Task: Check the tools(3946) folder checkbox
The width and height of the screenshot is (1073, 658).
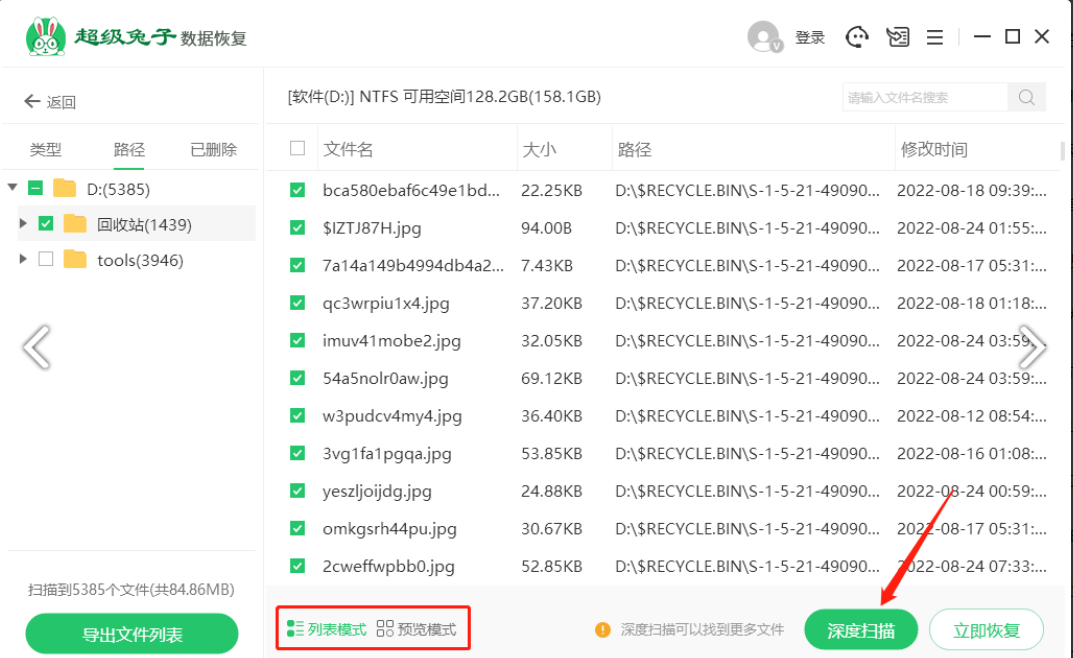Action: click(x=46, y=259)
